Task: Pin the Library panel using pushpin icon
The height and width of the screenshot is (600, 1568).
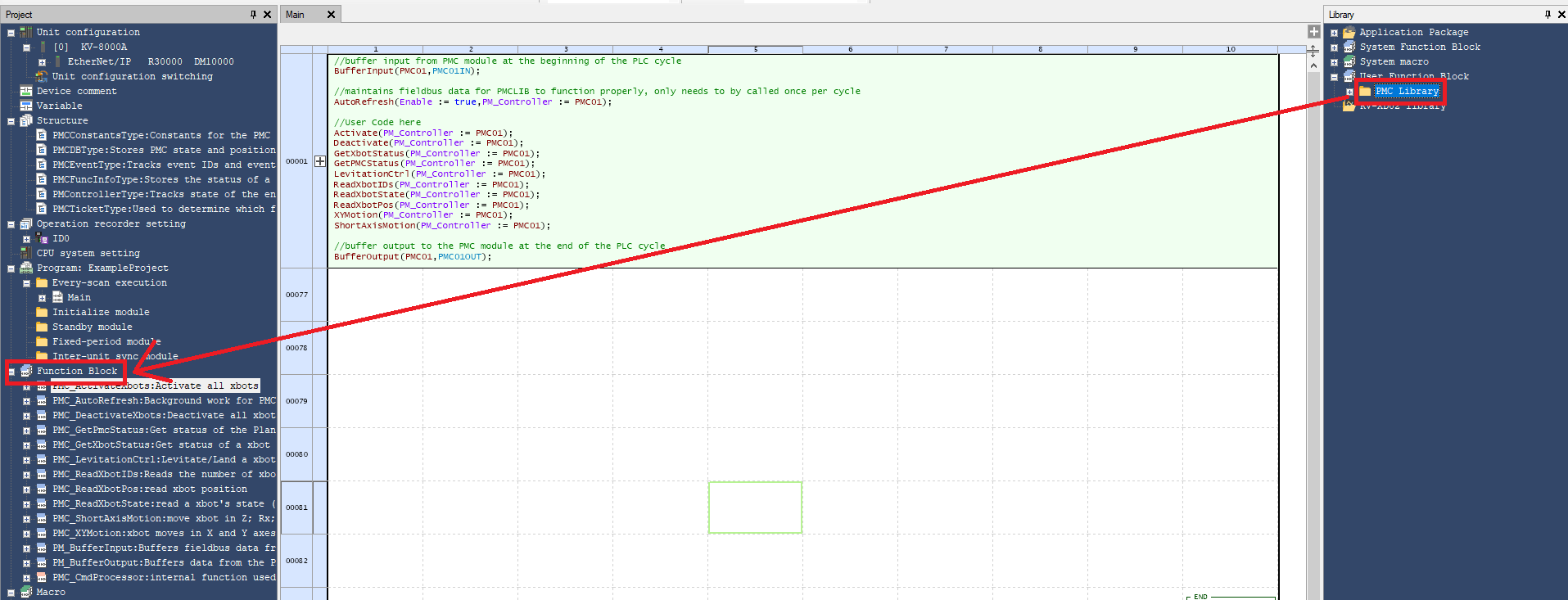Action: click(x=1547, y=14)
